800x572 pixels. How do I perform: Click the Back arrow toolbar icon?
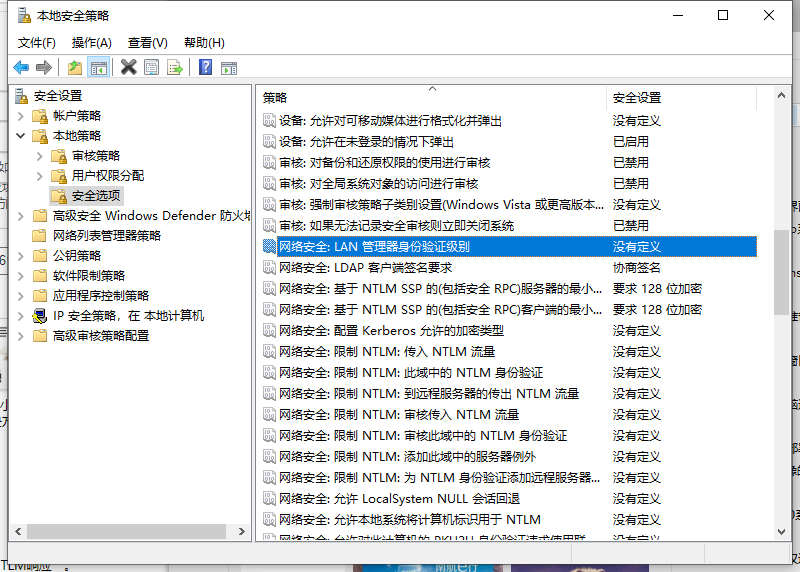click(x=21, y=67)
